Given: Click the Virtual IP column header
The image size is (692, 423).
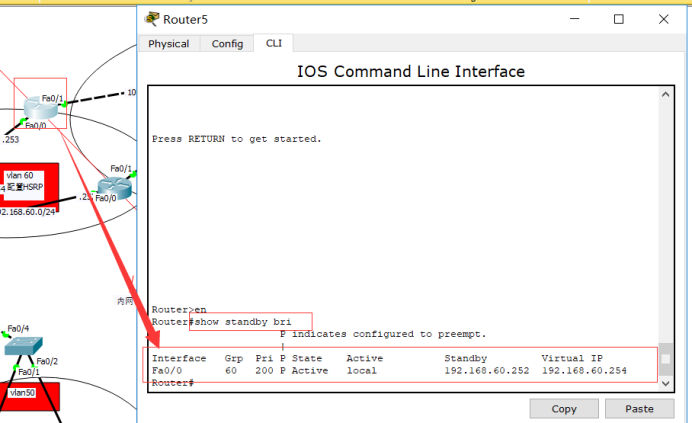Looking at the screenshot, I should point(572,359).
